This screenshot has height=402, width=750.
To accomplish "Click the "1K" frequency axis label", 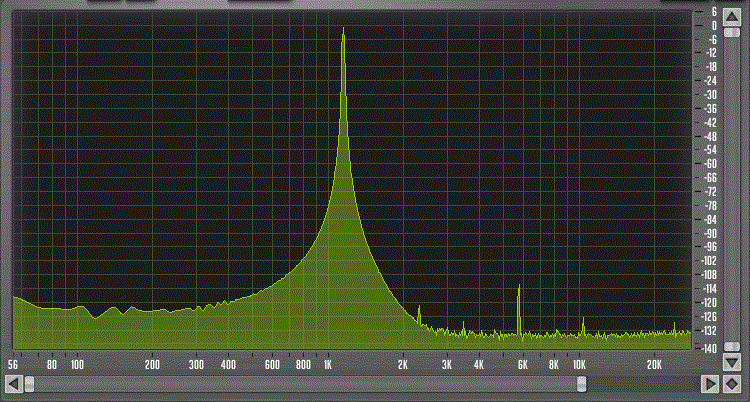I will point(328,365).
